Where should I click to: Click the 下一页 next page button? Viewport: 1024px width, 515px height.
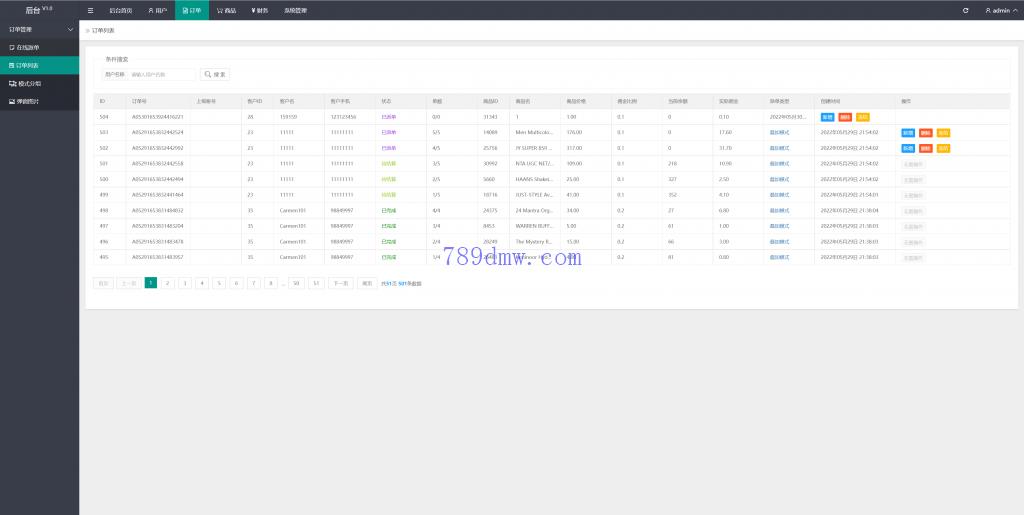tap(340, 283)
